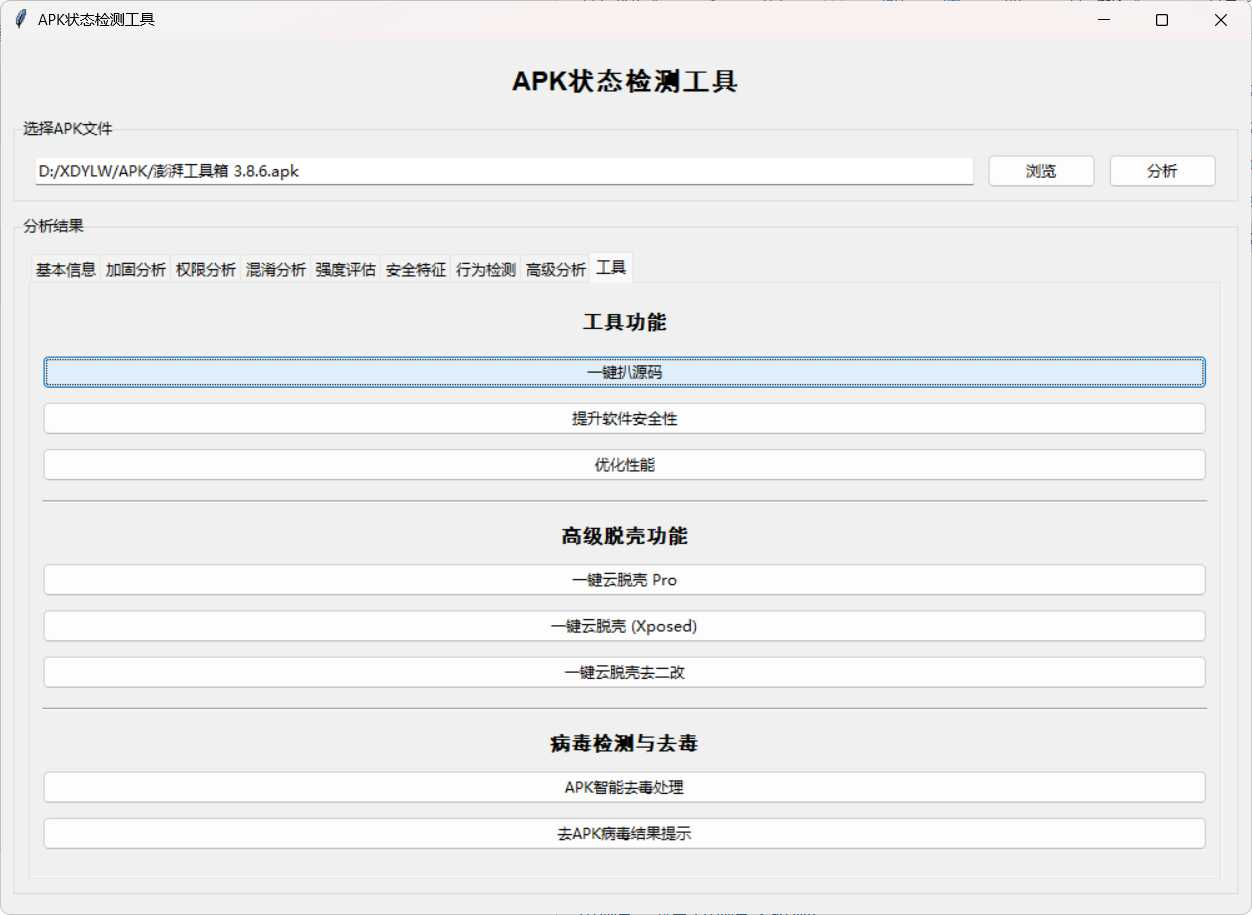Screen dimensions: 1252x915
Task: Switch to the 混淆分析 tab
Action: pos(275,268)
